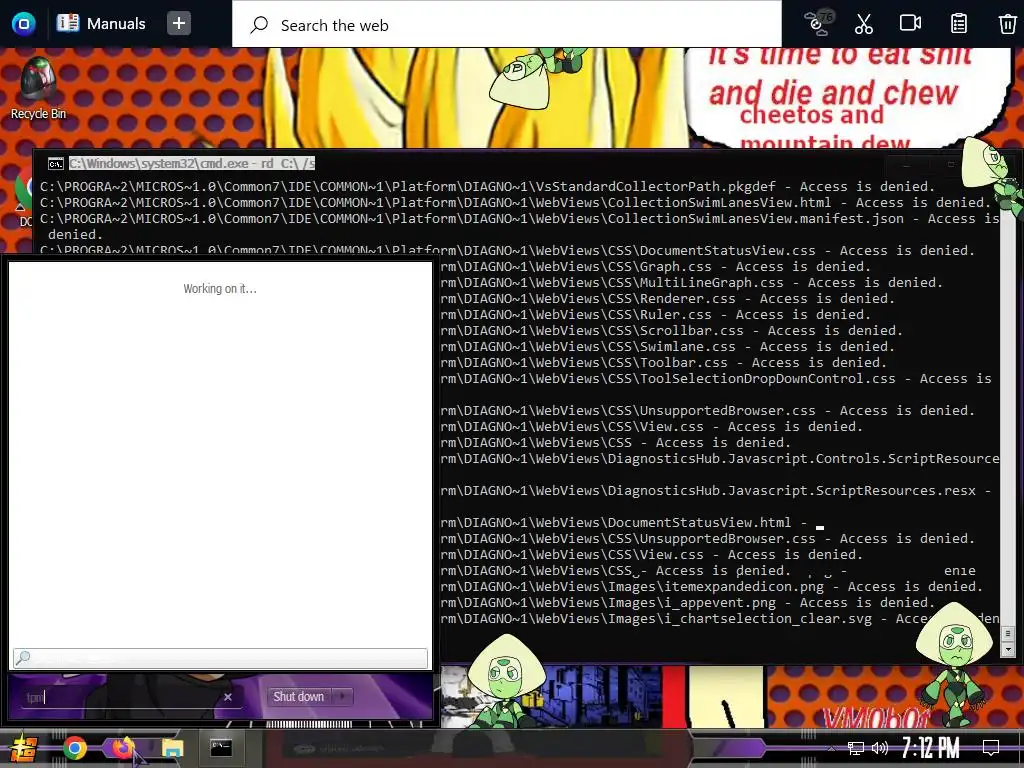Add a new tab with plus button
This screenshot has height=768, width=1024.
[x=178, y=24]
